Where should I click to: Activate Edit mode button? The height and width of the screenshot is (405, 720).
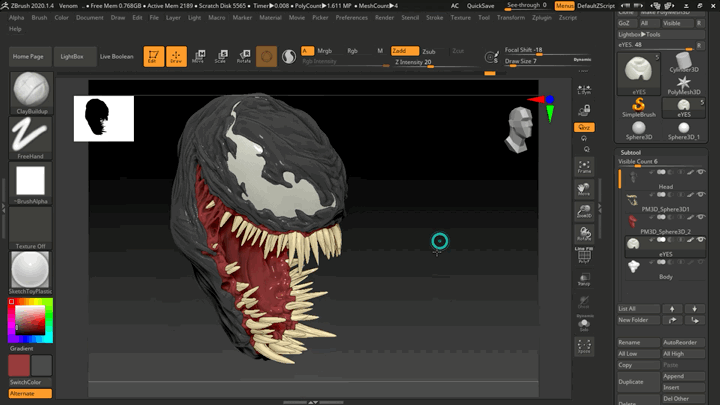(x=153, y=56)
